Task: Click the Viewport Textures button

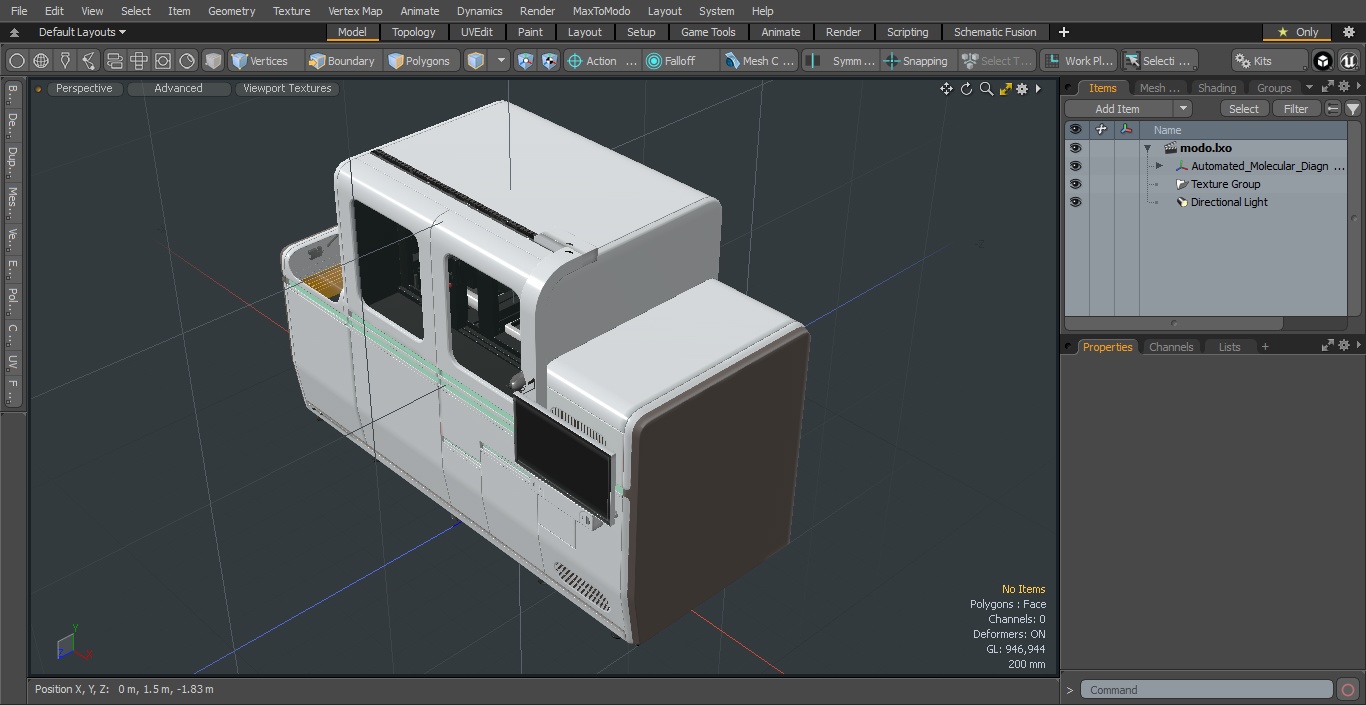Action: (x=287, y=88)
